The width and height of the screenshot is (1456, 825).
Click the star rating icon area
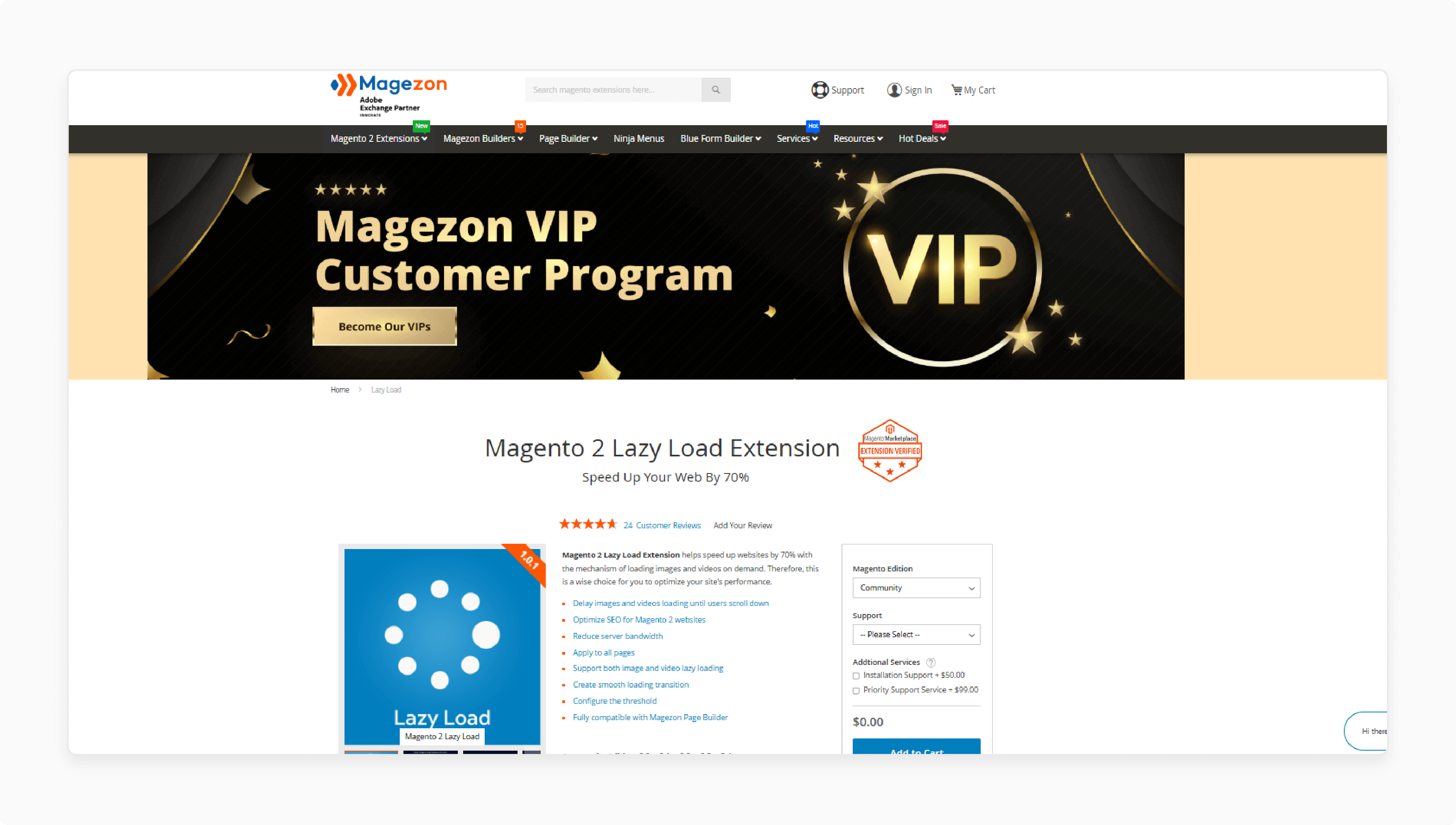click(x=584, y=524)
